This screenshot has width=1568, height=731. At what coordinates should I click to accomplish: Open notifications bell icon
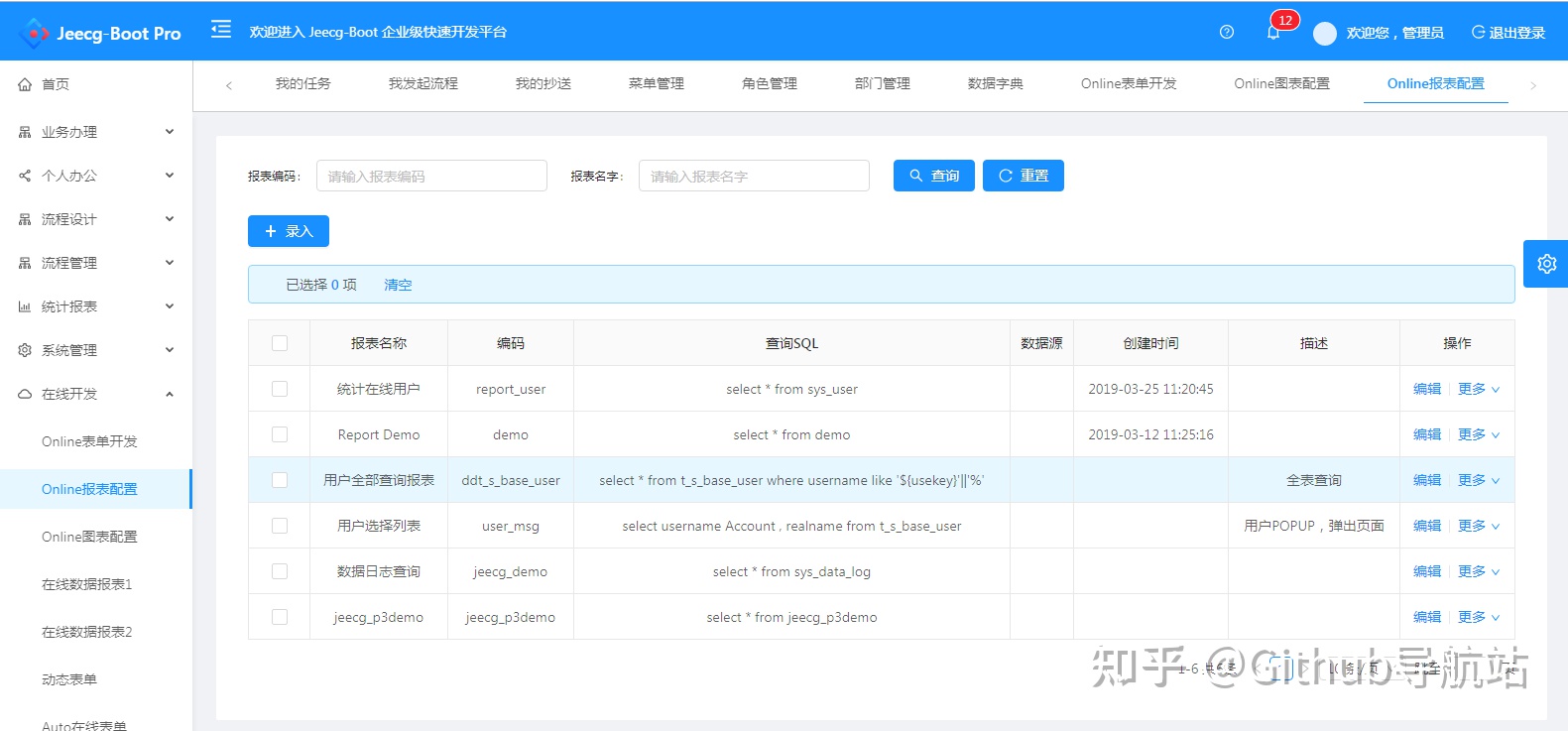click(x=1273, y=33)
